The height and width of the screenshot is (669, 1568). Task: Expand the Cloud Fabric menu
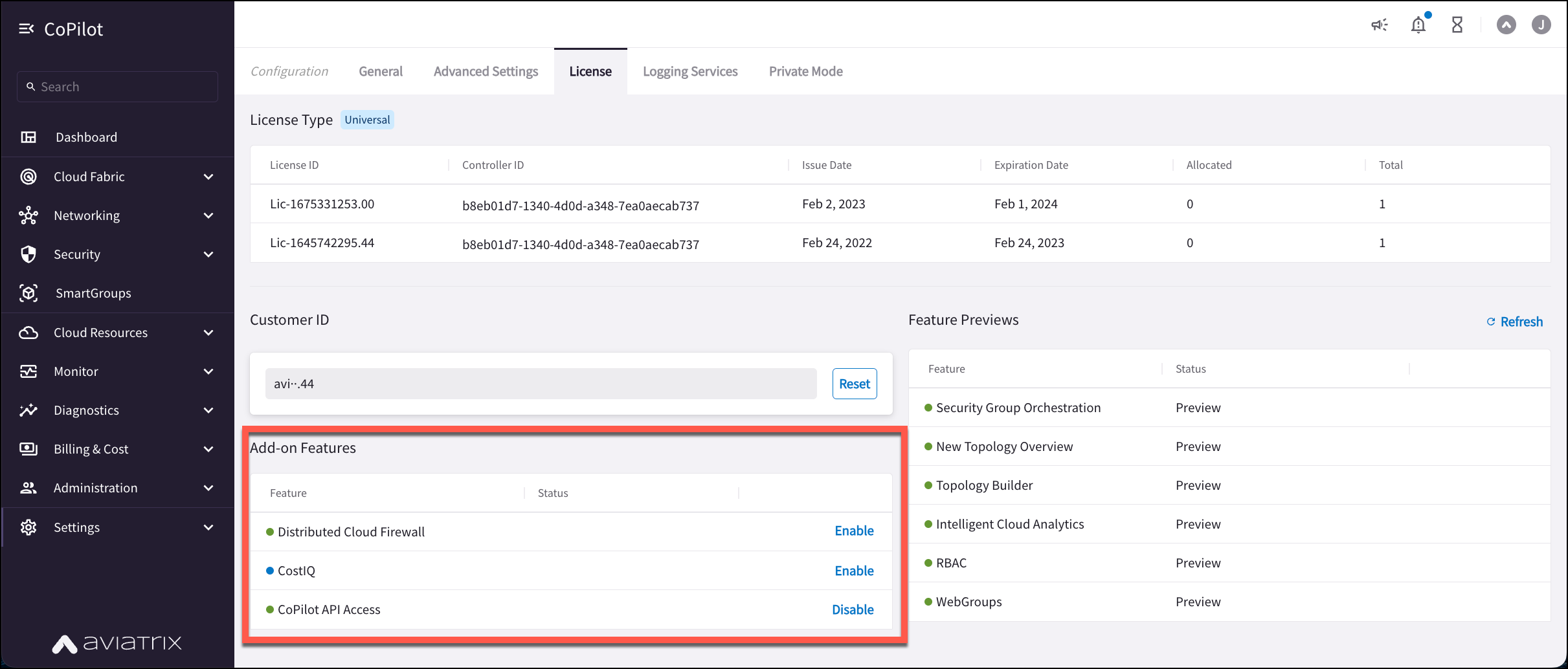[208, 176]
